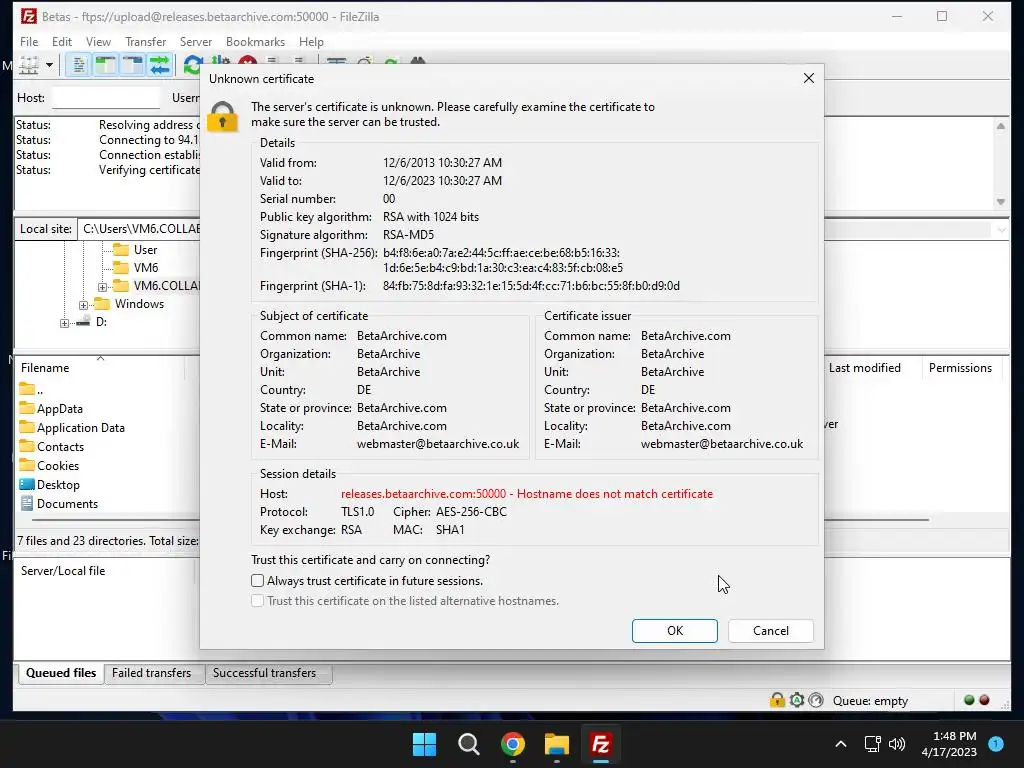Switch to Successful transfers tab
Image resolution: width=1024 pixels, height=768 pixels.
[264, 673]
